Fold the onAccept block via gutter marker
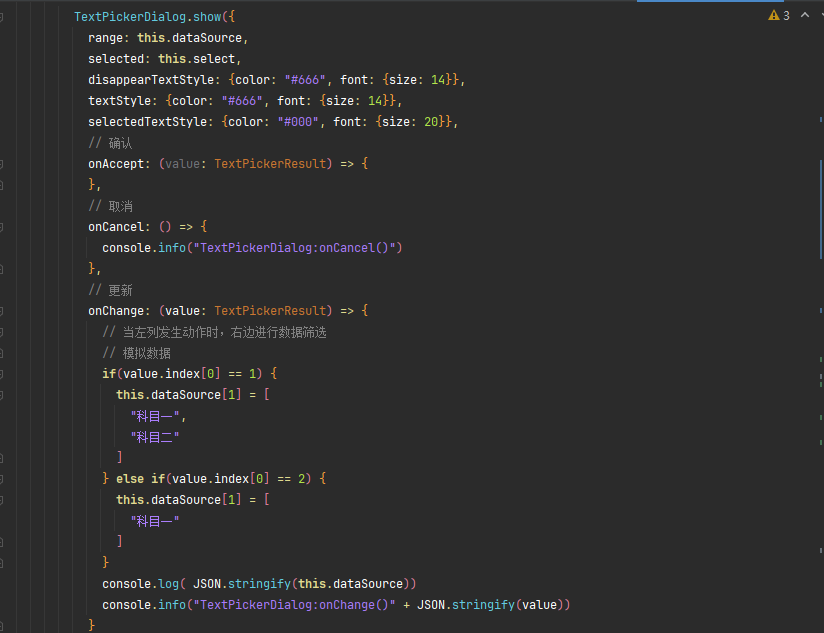The image size is (824, 633). coord(1,164)
